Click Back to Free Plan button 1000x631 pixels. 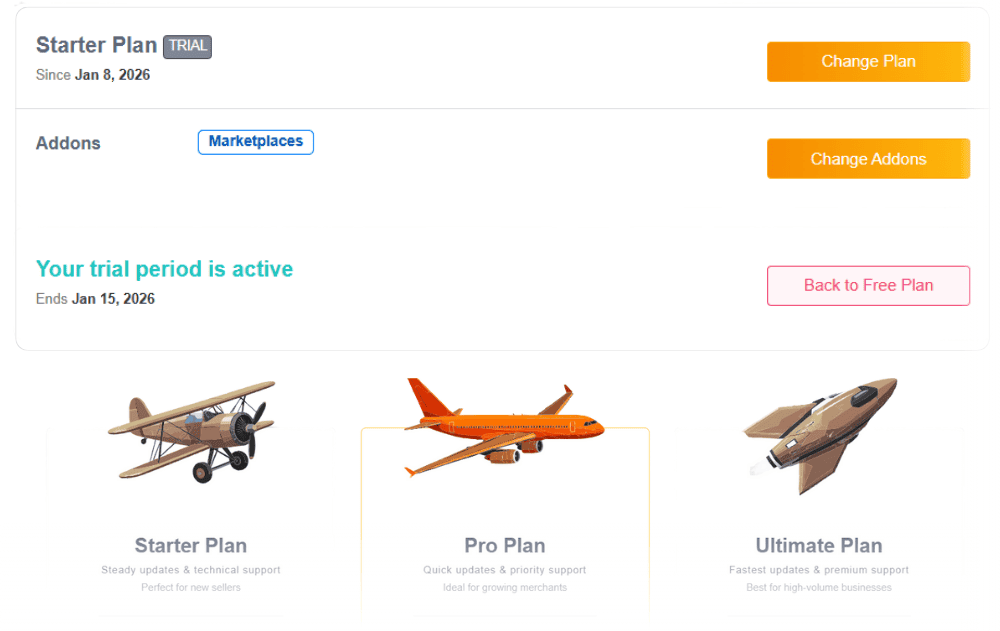pyautogui.click(x=868, y=285)
